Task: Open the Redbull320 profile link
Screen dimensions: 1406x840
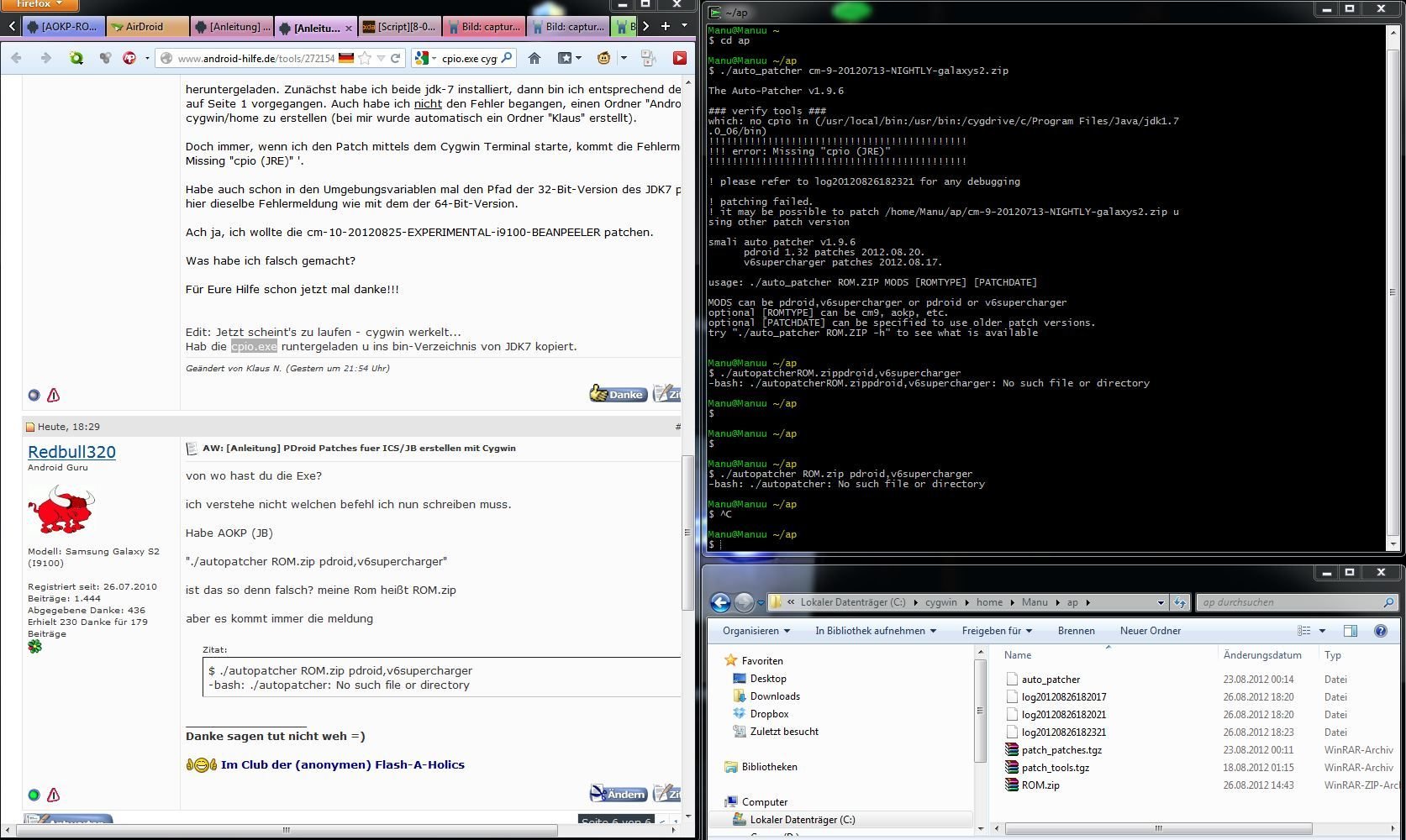Action: (x=71, y=452)
